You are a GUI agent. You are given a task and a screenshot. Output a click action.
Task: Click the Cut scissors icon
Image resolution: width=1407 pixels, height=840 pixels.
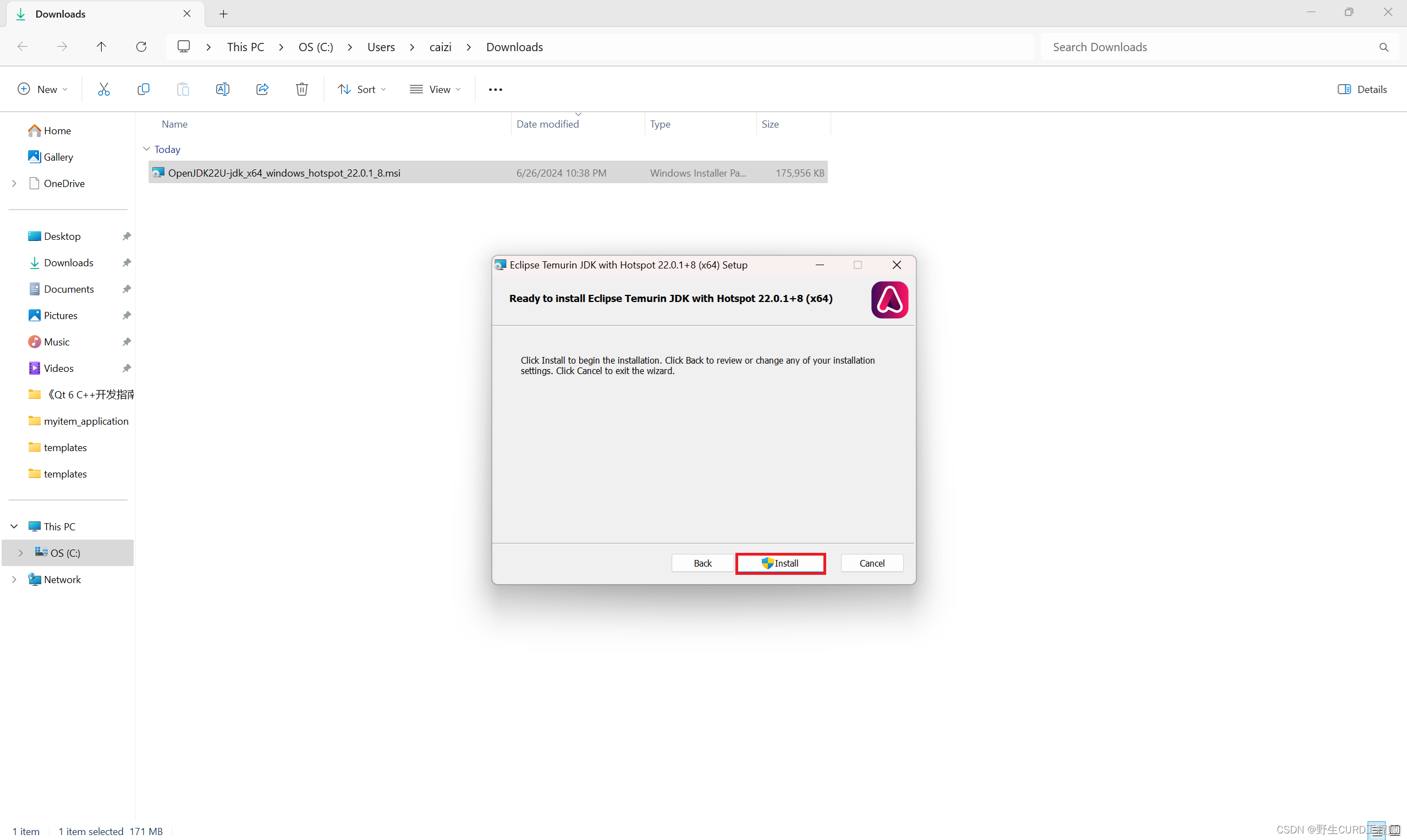[103, 90]
